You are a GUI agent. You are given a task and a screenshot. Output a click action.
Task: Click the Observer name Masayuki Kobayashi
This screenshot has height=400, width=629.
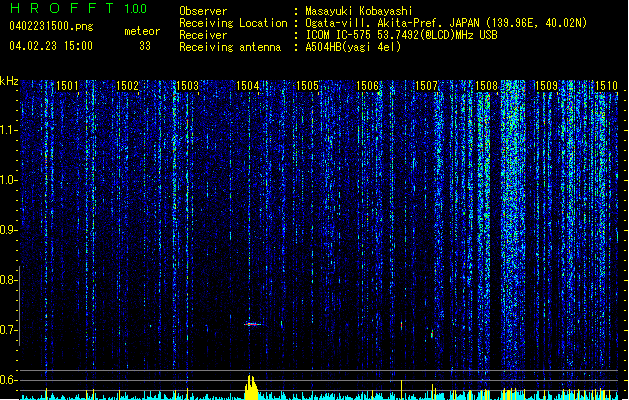click(359, 11)
